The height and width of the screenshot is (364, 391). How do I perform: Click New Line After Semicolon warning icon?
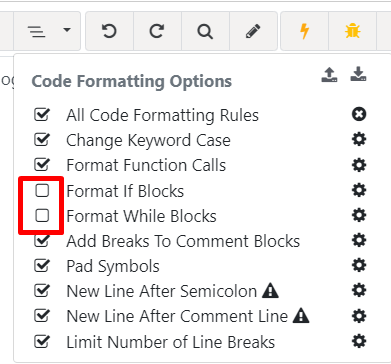coord(270,291)
